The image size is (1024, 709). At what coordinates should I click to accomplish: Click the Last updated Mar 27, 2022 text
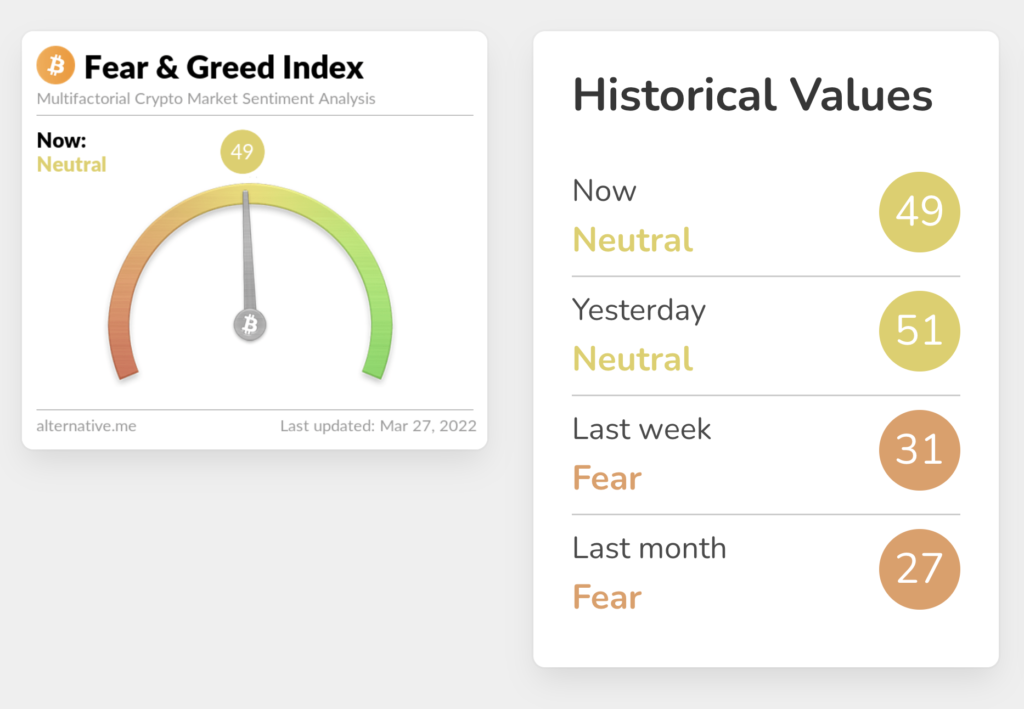[378, 426]
